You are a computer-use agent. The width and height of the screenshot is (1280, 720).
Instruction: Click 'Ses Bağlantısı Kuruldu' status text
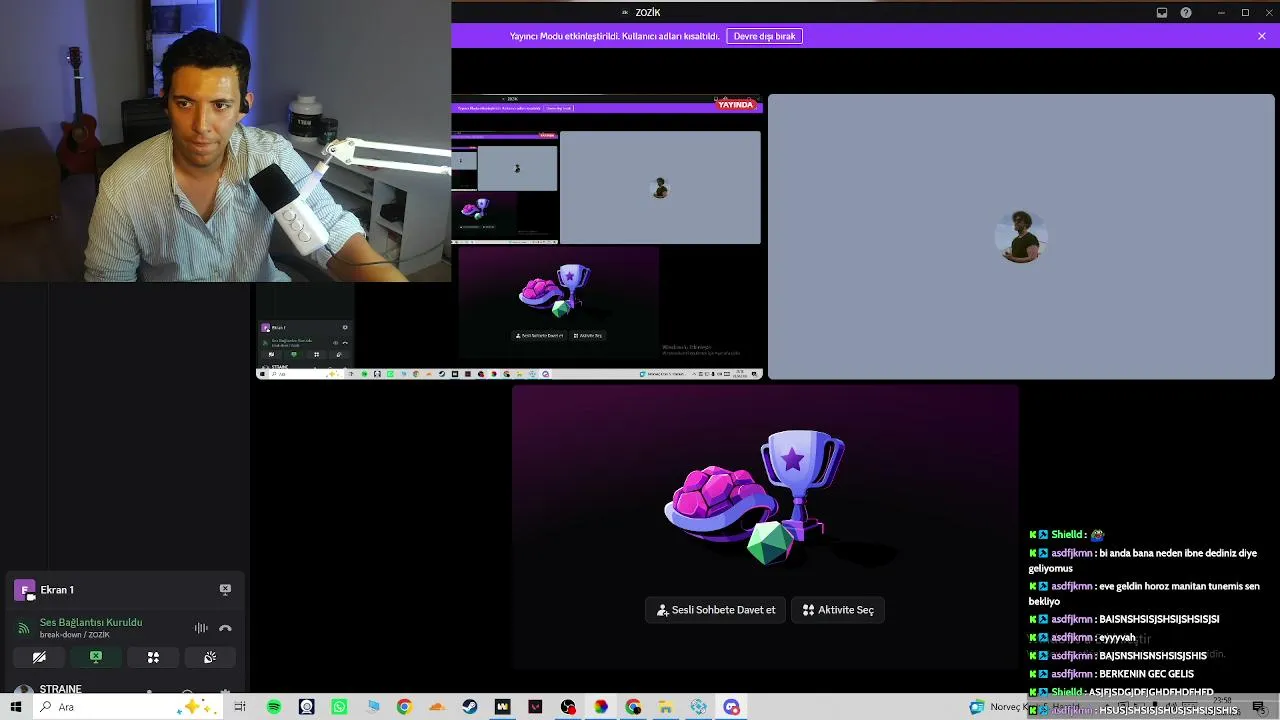[x=91, y=622]
